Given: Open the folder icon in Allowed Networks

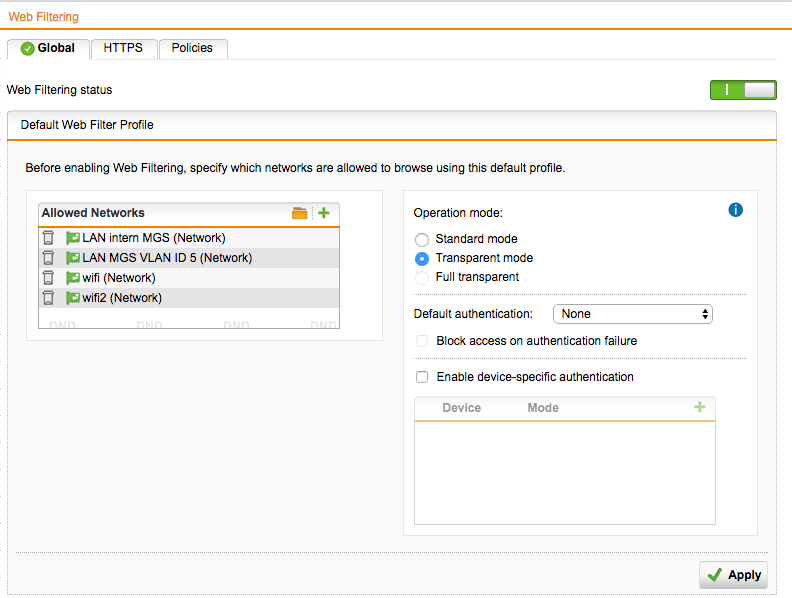Looking at the screenshot, I should pos(300,213).
